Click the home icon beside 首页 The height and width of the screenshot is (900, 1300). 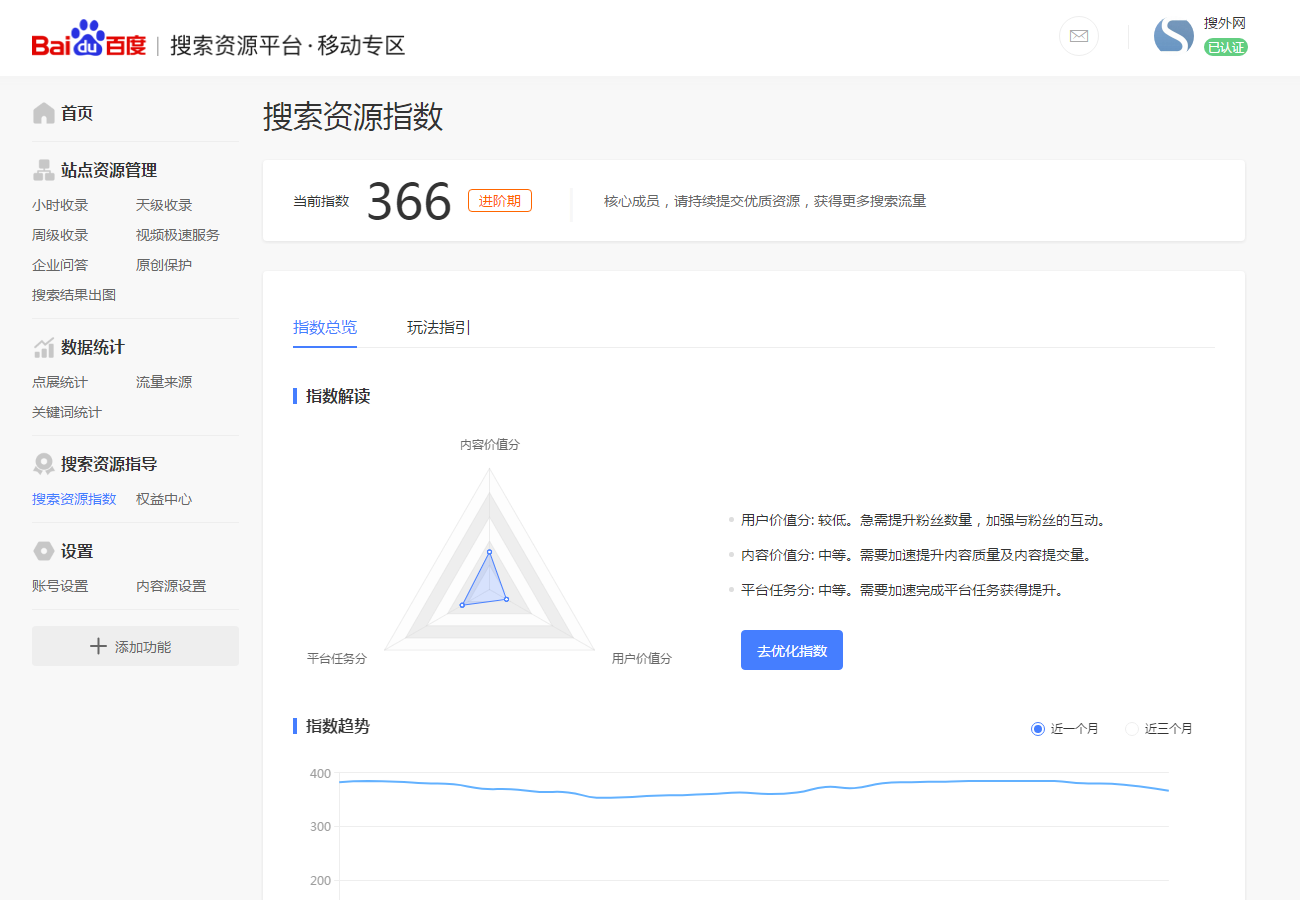[x=43, y=113]
